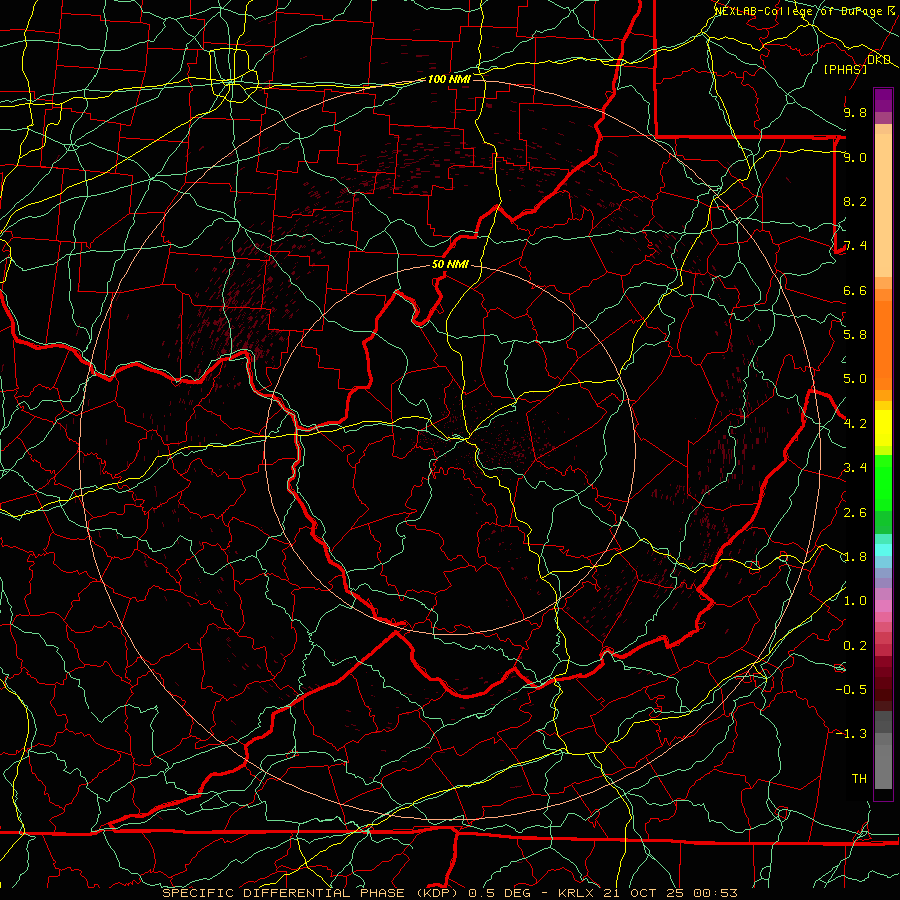Screen dimensions: 900x900
Task: Click the 3.4 scale value
Action: point(855,468)
